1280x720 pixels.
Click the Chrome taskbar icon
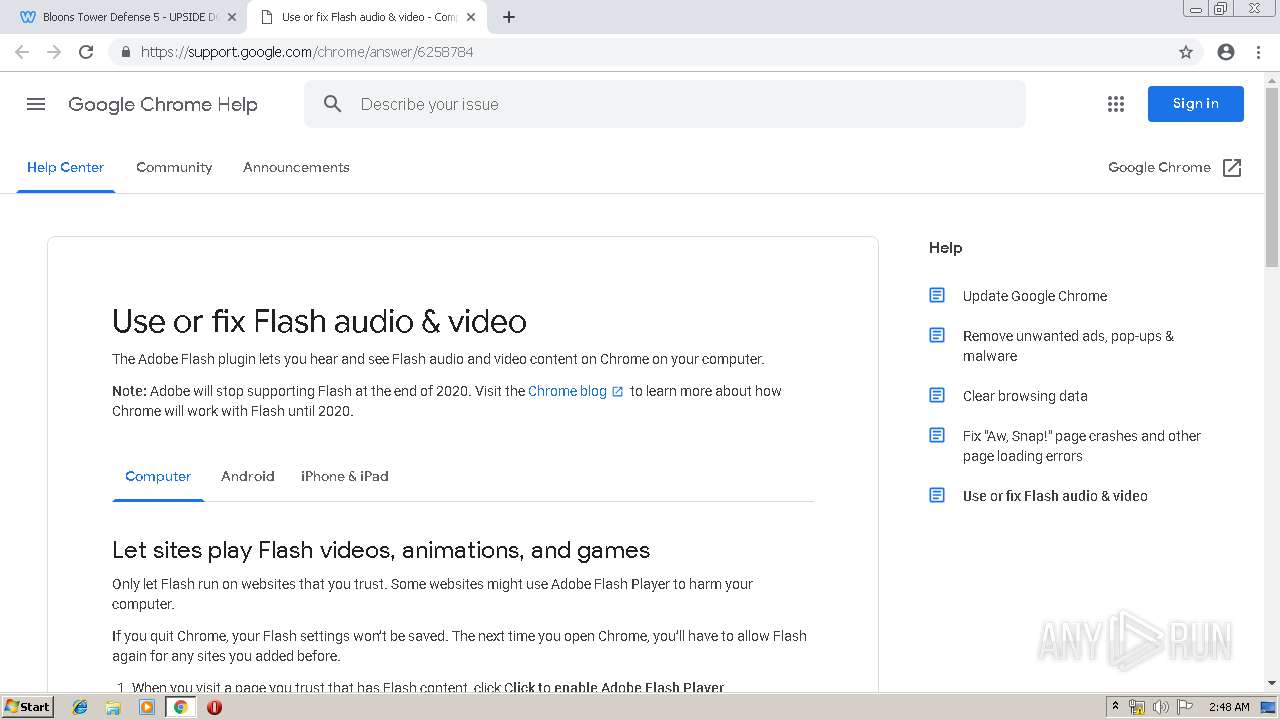[180, 707]
